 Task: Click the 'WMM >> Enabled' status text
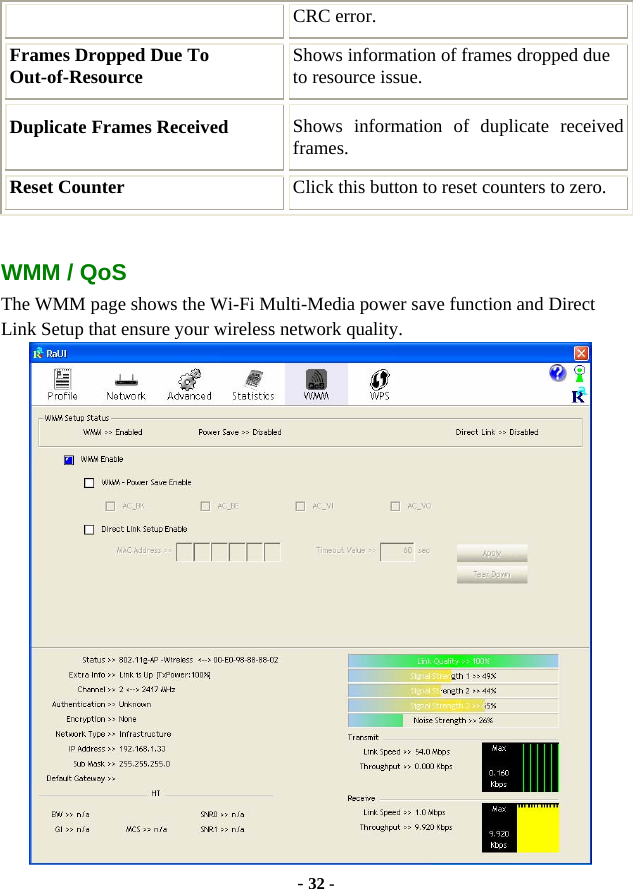coord(112,432)
